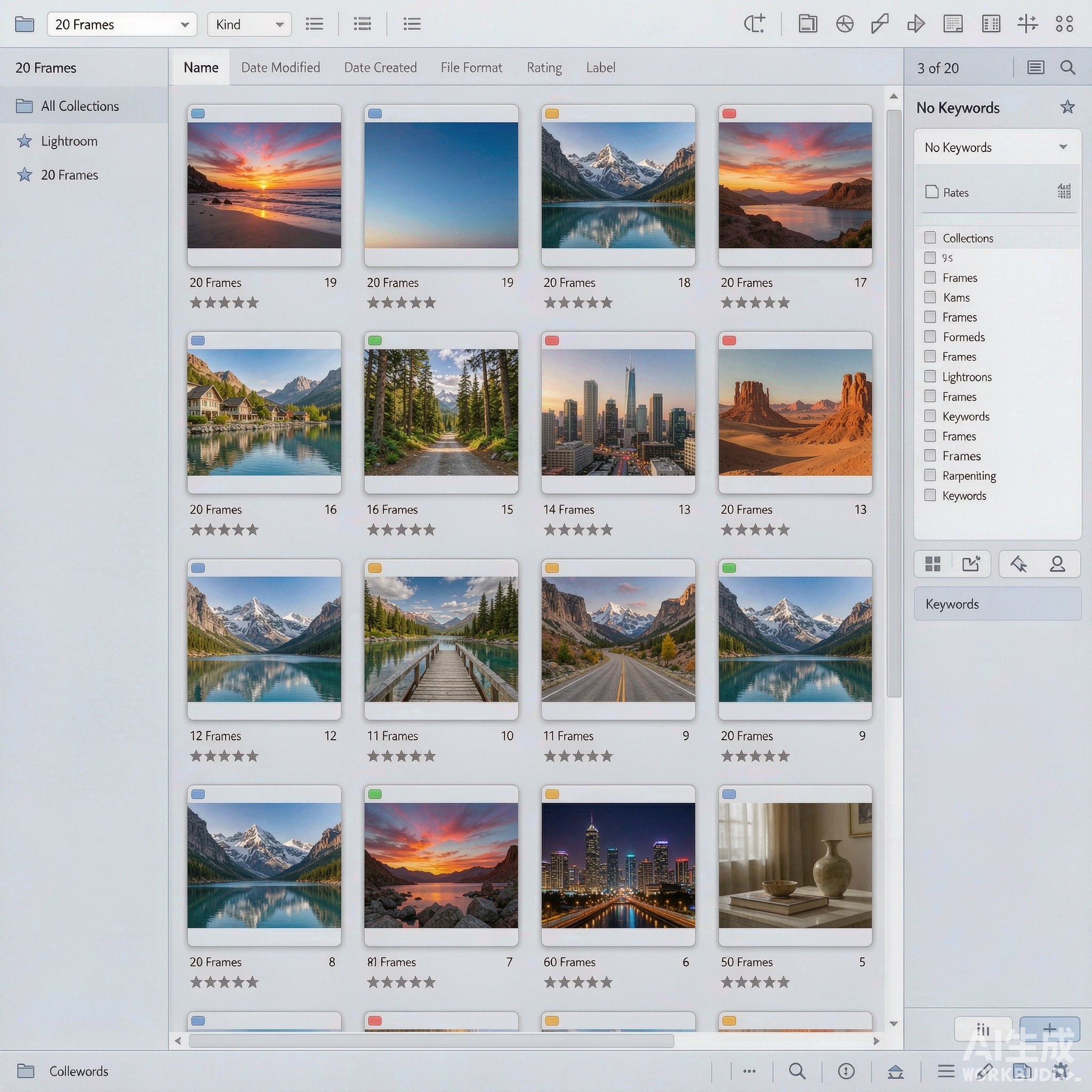Select All Collections in the sidebar
The height and width of the screenshot is (1092, 1092).
tap(84, 106)
